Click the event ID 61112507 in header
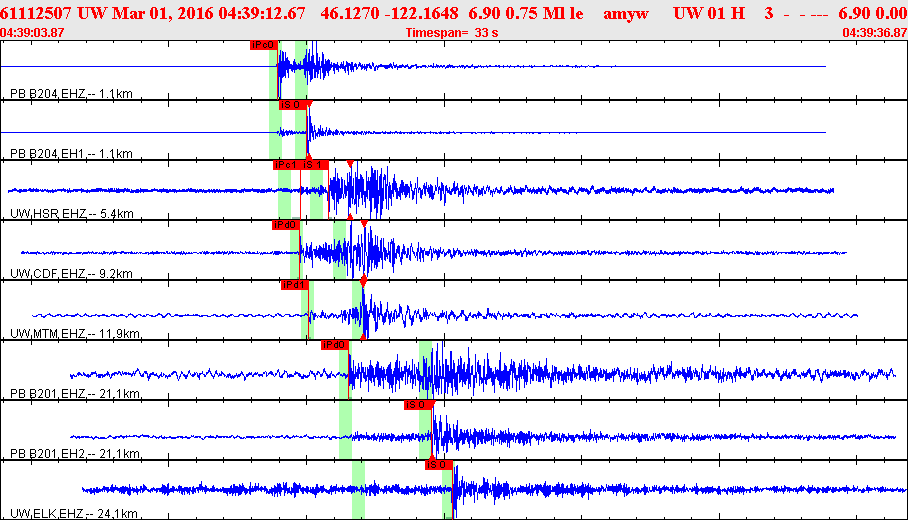 (x=36, y=13)
